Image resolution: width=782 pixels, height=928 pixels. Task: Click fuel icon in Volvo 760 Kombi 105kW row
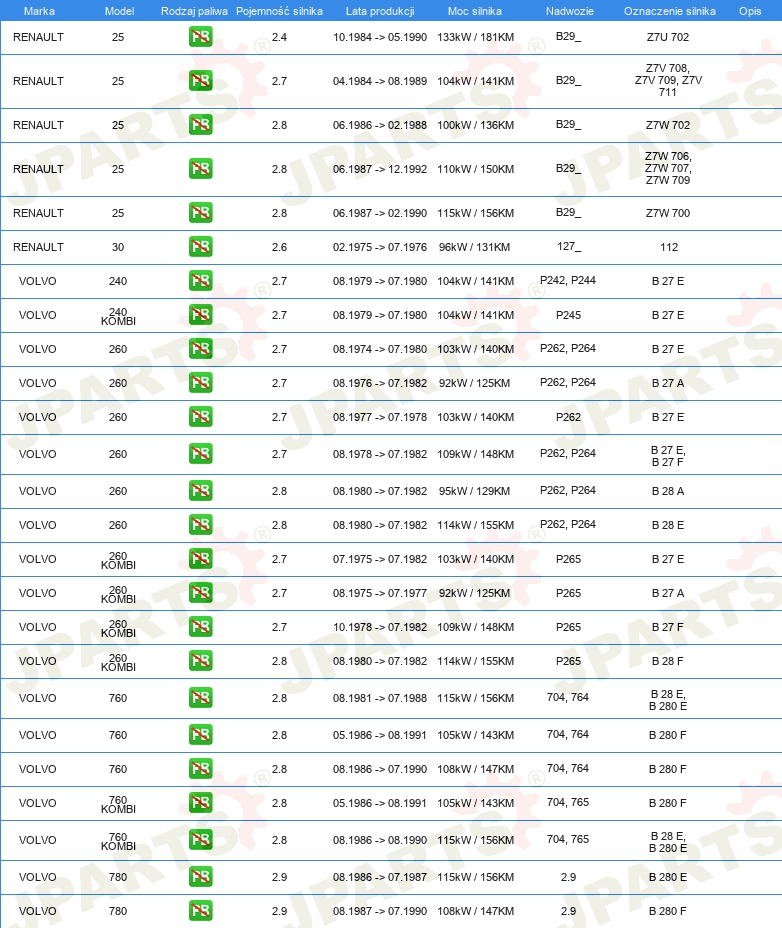(x=201, y=803)
